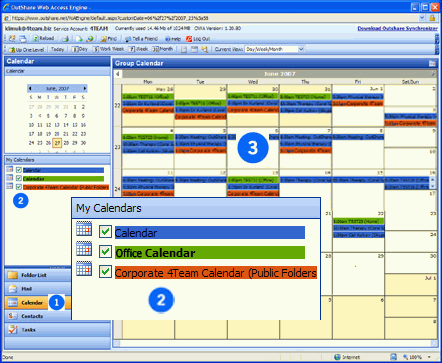Click calendar icon beside small orange Corporate entry
The width and height of the screenshot is (442, 363).
click(x=10, y=186)
